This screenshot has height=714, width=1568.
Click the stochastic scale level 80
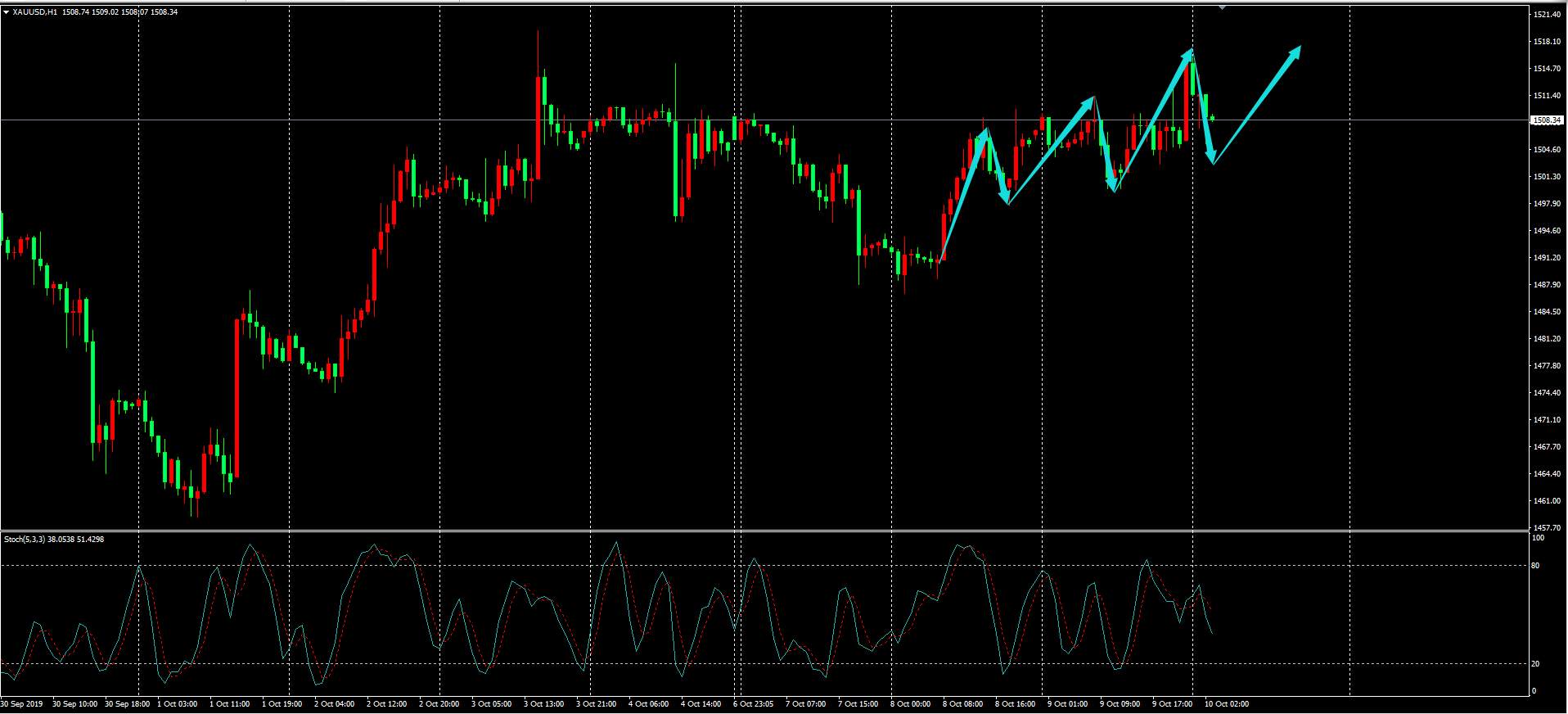(x=1536, y=566)
